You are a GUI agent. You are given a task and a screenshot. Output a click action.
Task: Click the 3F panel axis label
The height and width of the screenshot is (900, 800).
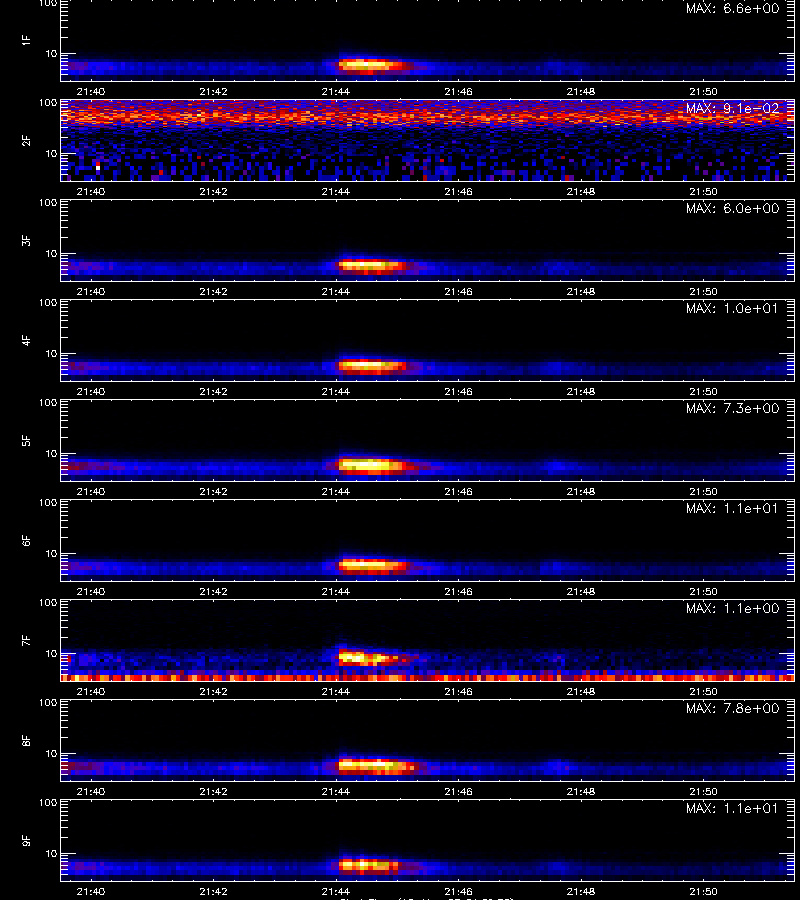coord(26,240)
